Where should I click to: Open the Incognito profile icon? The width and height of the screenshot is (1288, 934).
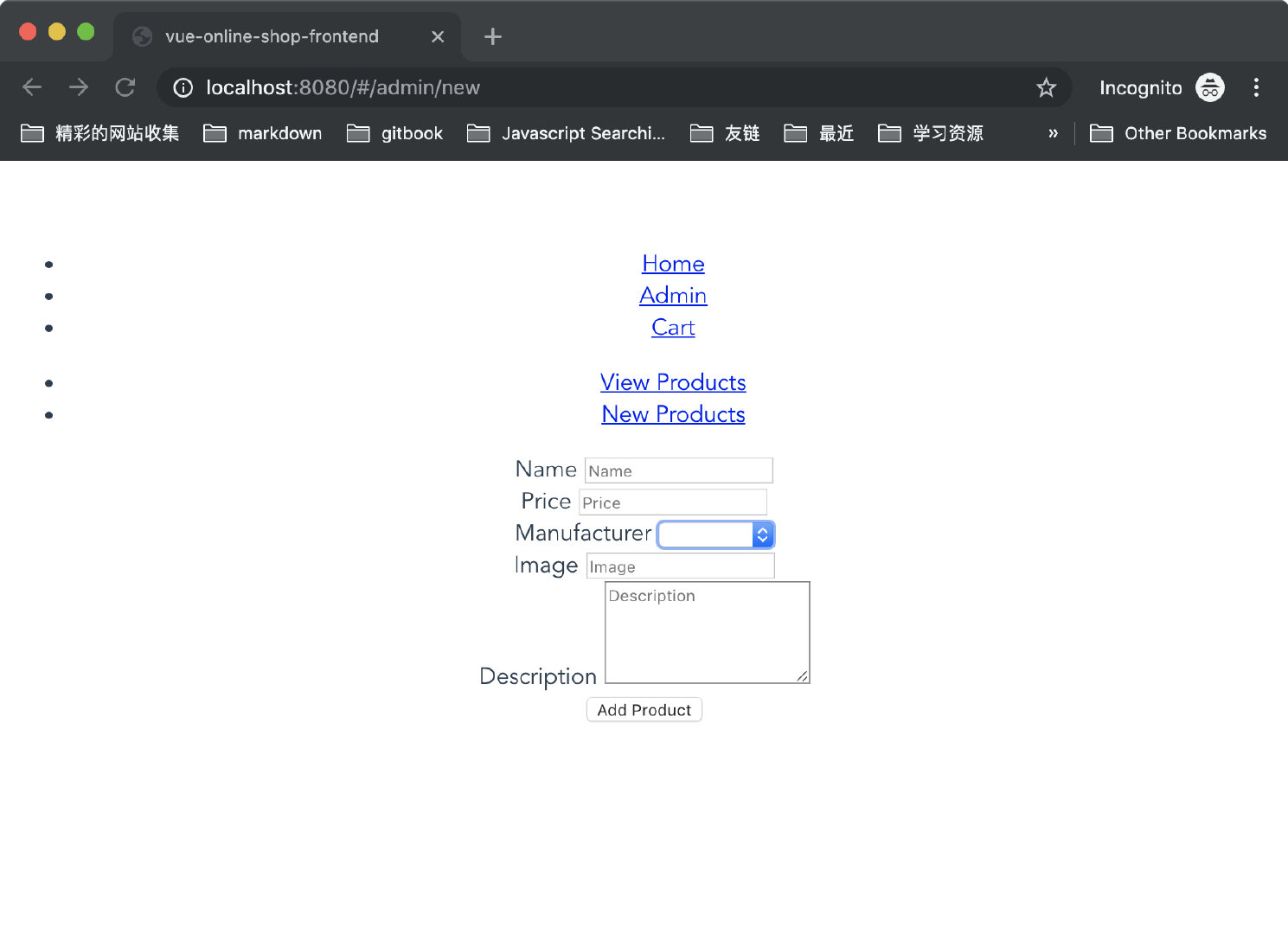pyautogui.click(x=1210, y=87)
